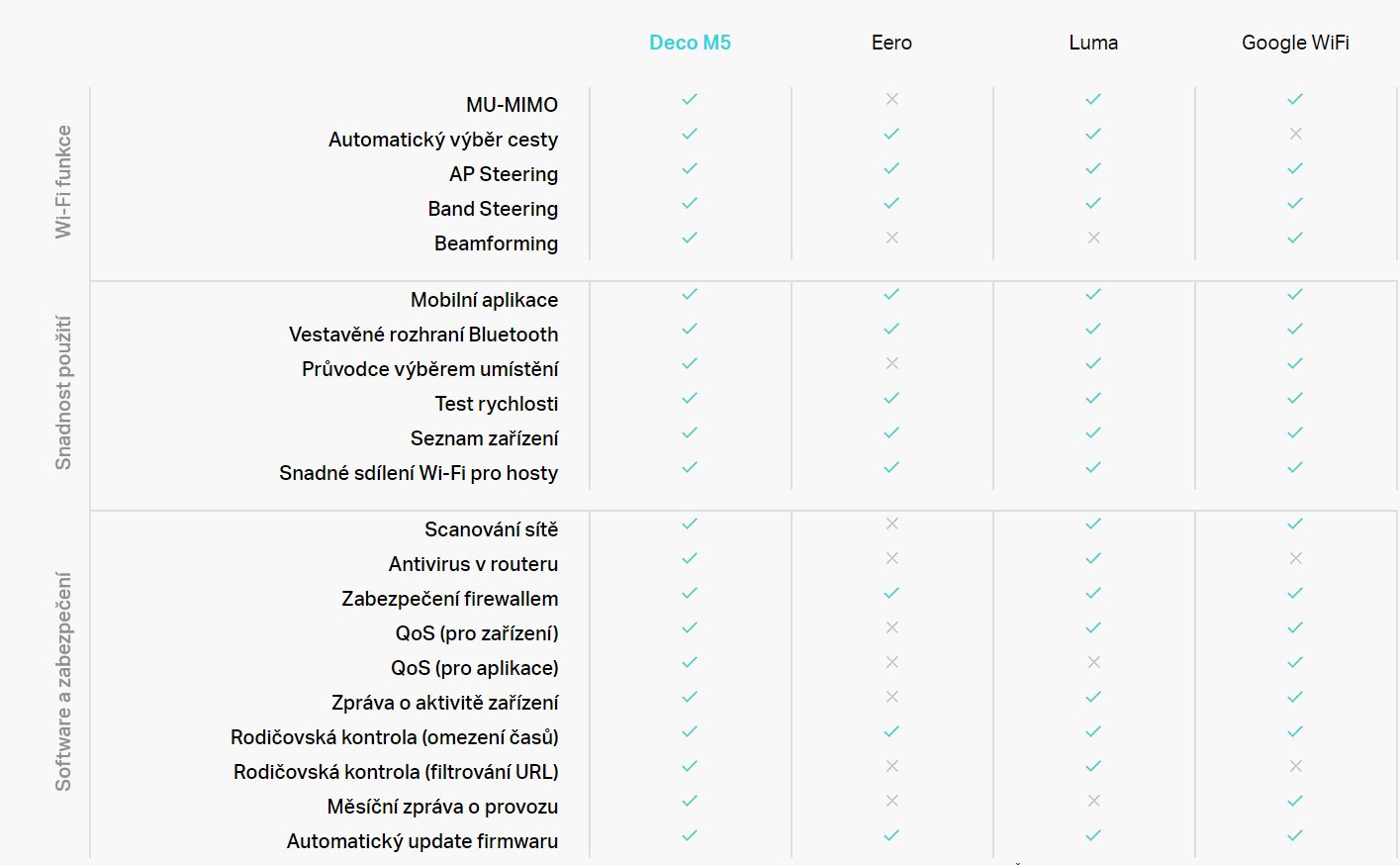Click Eero checkmark for Zabezpečení firewallem
Image resolution: width=1400 pixels, height=865 pixels.
[891, 593]
